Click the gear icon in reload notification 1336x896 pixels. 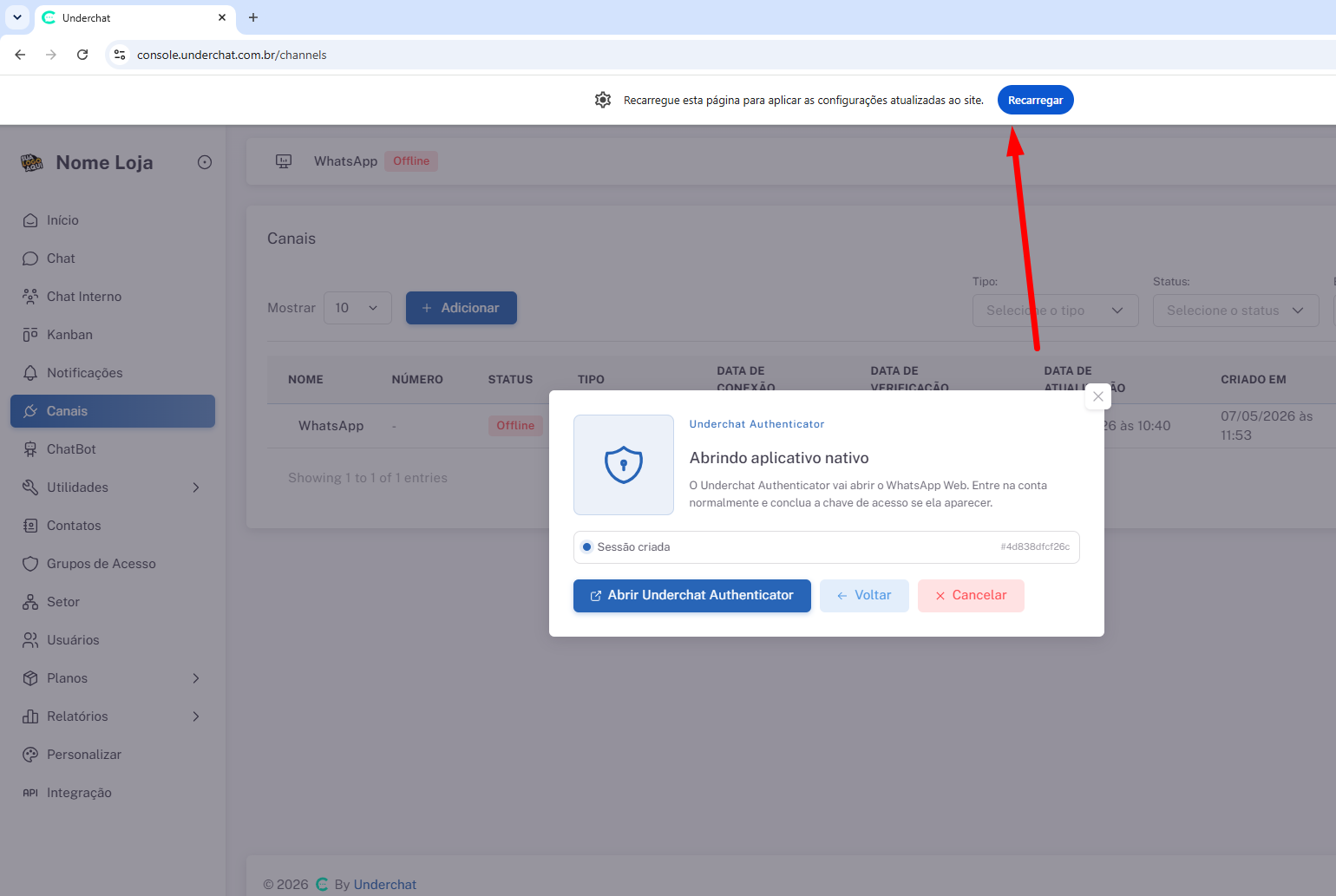click(x=603, y=100)
